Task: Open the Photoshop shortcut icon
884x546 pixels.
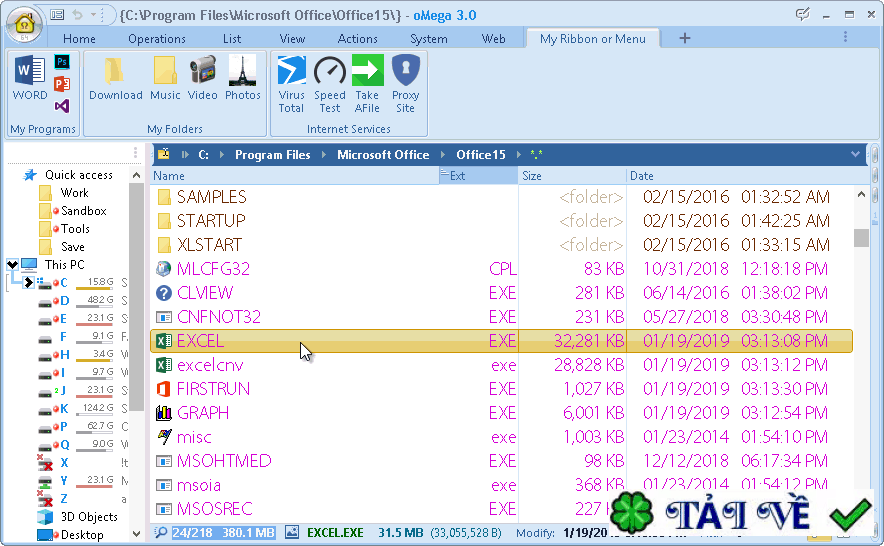Action: click(62, 62)
